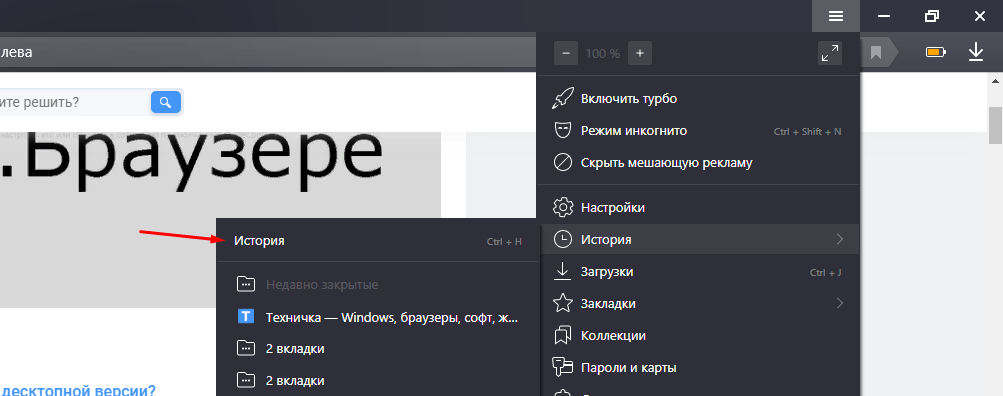The width and height of the screenshot is (1003, 396).
Task: Click the clock icon for История
Action: click(x=562, y=239)
